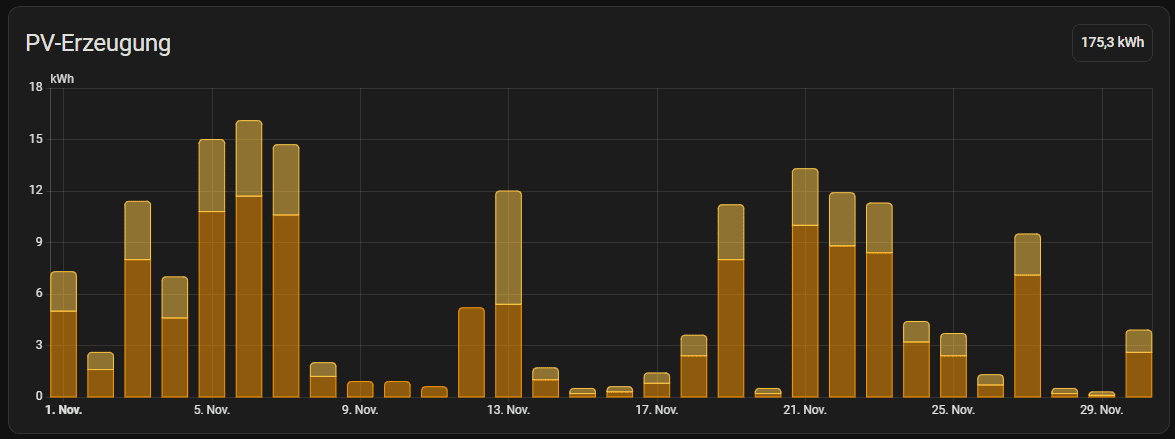Select the bar for 23 November
1175x439 pixels.
pyautogui.click(x=880, y=300)
